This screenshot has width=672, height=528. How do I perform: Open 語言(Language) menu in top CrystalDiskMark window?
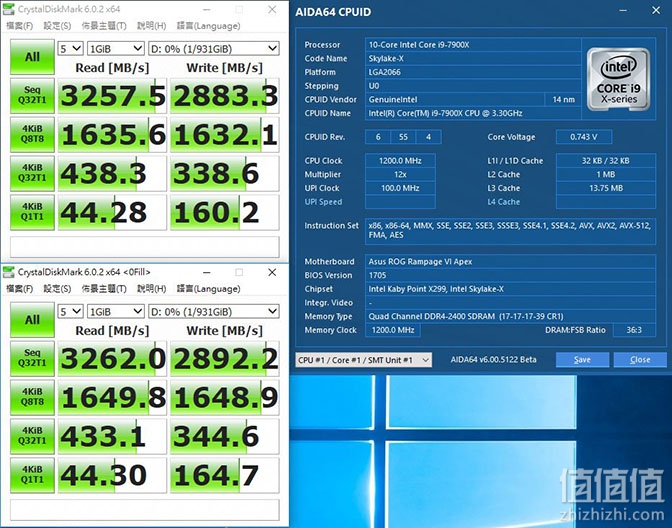point(208,26)
